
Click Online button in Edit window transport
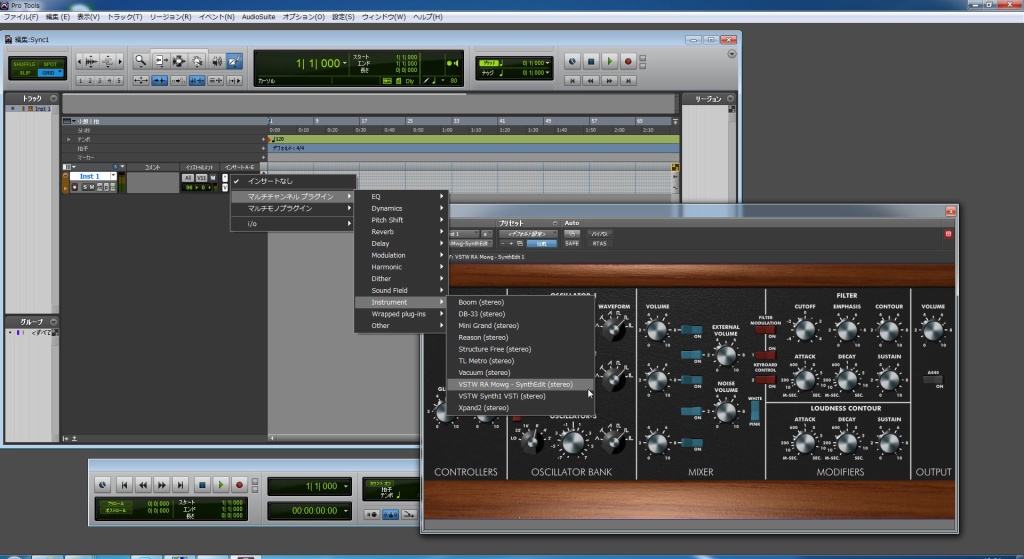pos(572,61)
